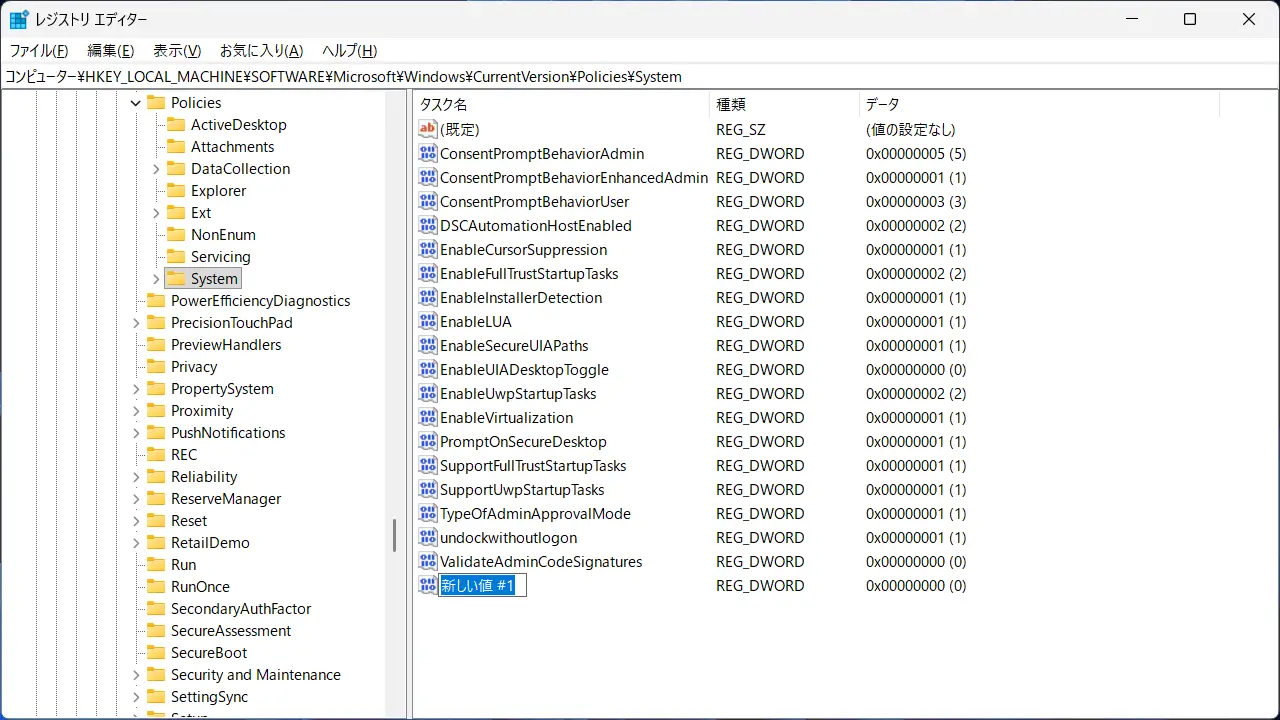Click the string icon of the (既定) value
This screenshot has height=720, width=1280.
[428, 129]
